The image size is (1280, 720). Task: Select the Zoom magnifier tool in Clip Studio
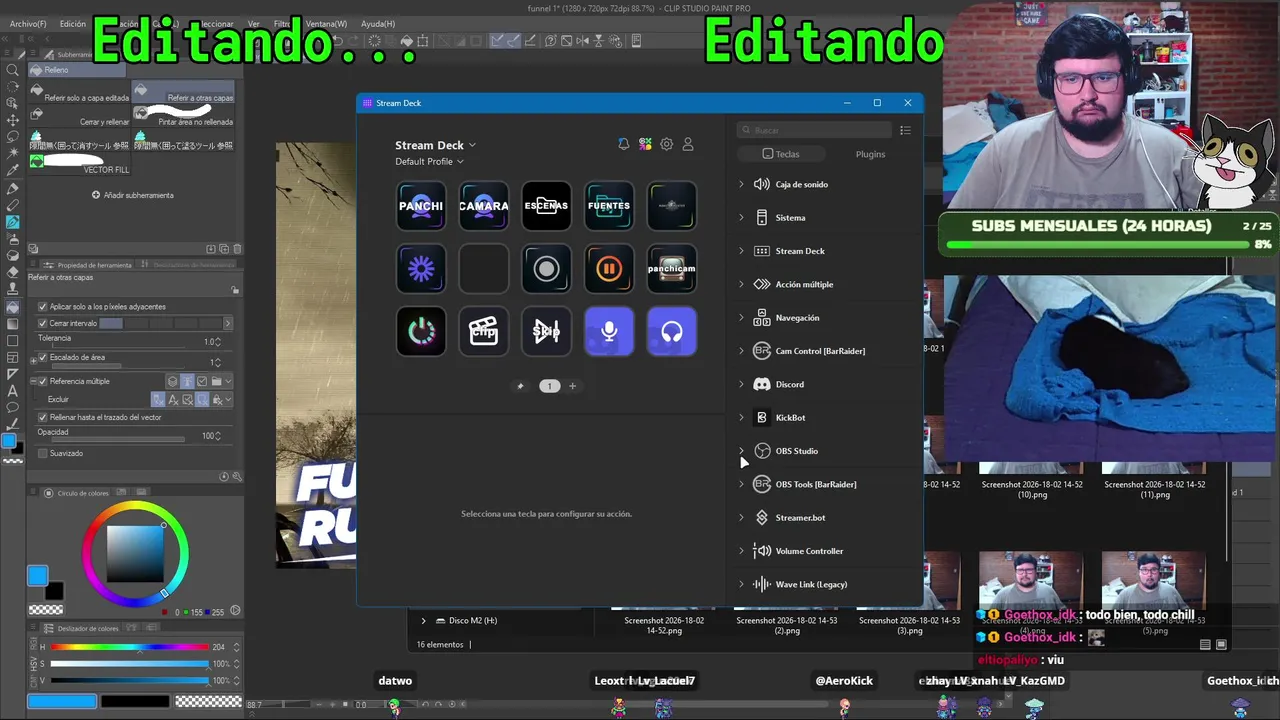[x=13, y=70]
